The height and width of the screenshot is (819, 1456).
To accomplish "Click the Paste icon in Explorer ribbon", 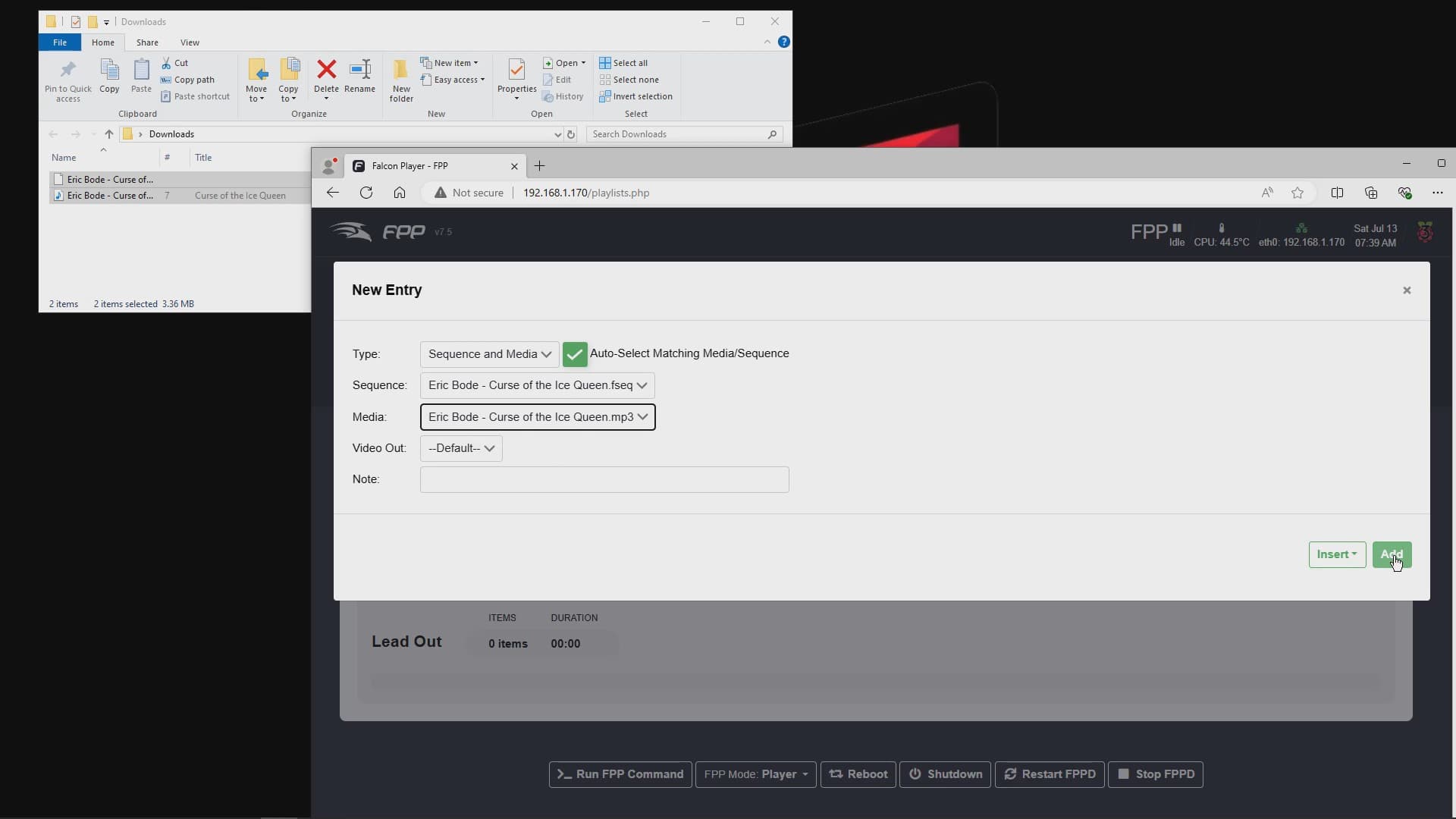I will click(x=141, y=71).
